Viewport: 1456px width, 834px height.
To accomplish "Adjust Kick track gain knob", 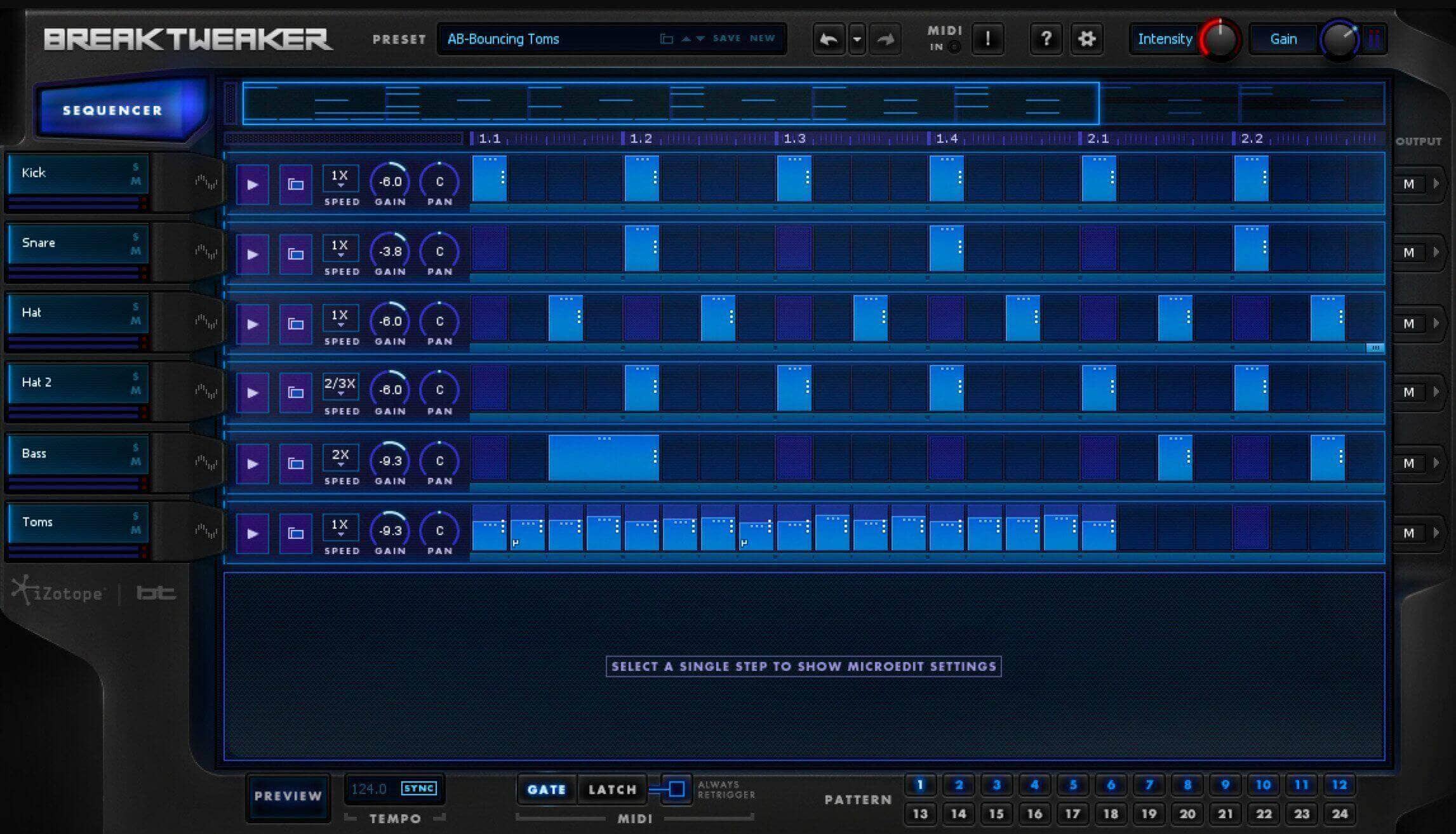I will pyautogui.click(x=390, y=182).
